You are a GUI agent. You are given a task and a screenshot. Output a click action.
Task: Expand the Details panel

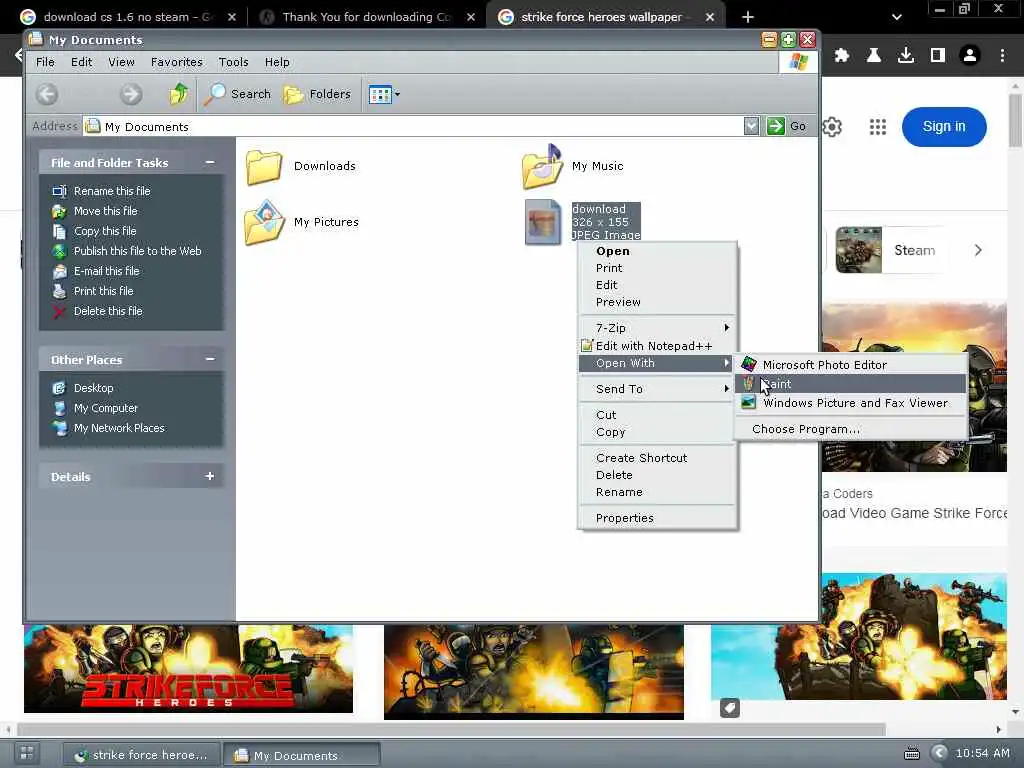(x=210, y=476)
